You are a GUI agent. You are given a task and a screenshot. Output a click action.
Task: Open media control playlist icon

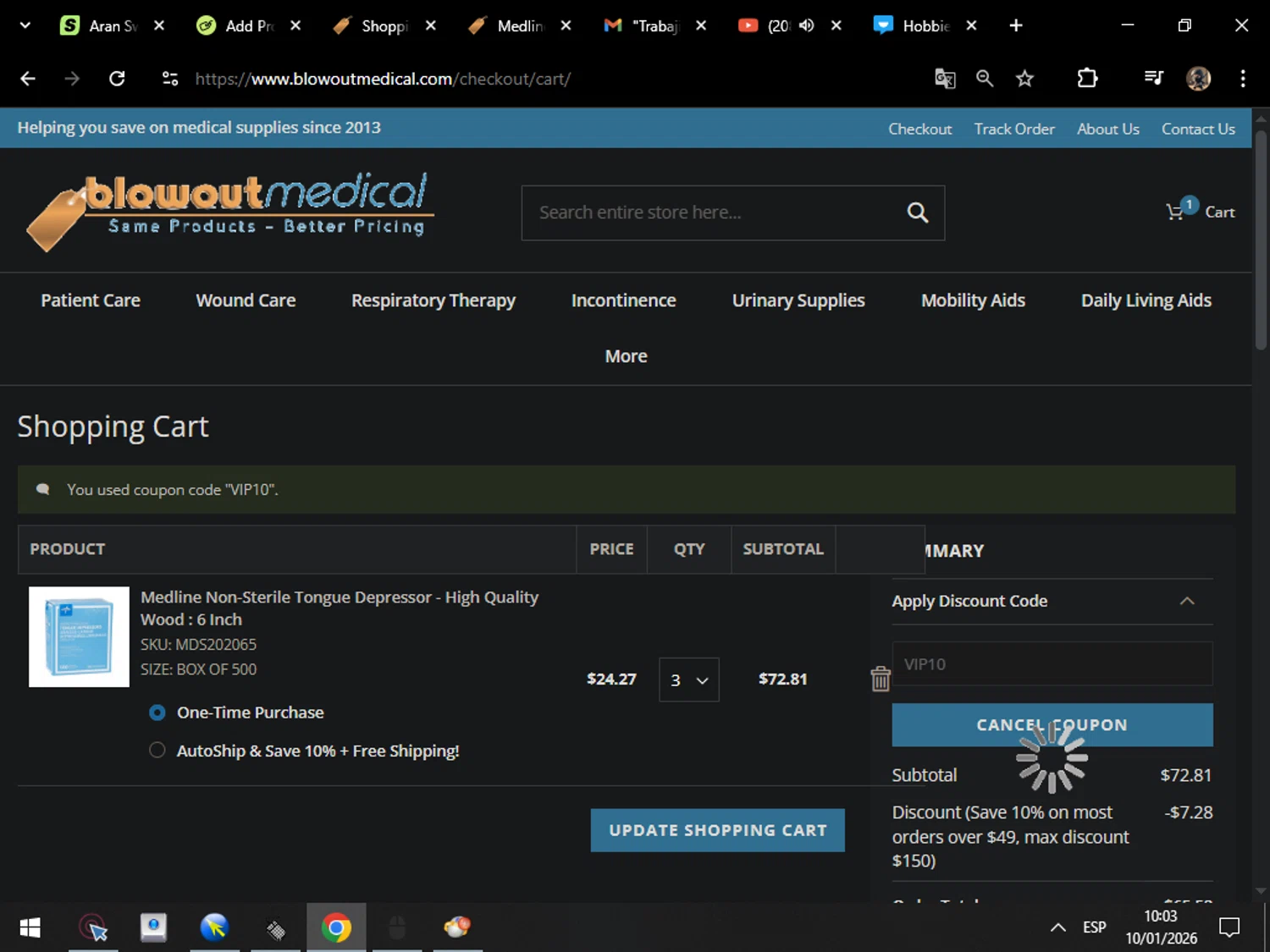1153,79
